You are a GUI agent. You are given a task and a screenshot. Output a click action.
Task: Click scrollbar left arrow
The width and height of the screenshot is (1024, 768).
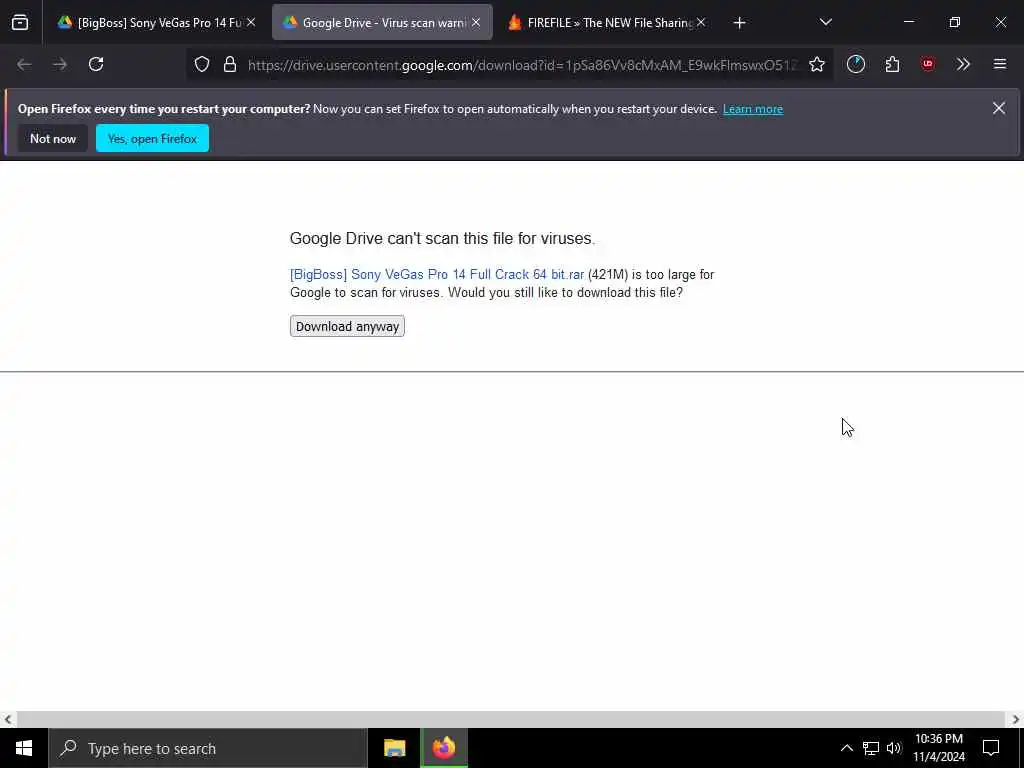(x=8, y=720)
